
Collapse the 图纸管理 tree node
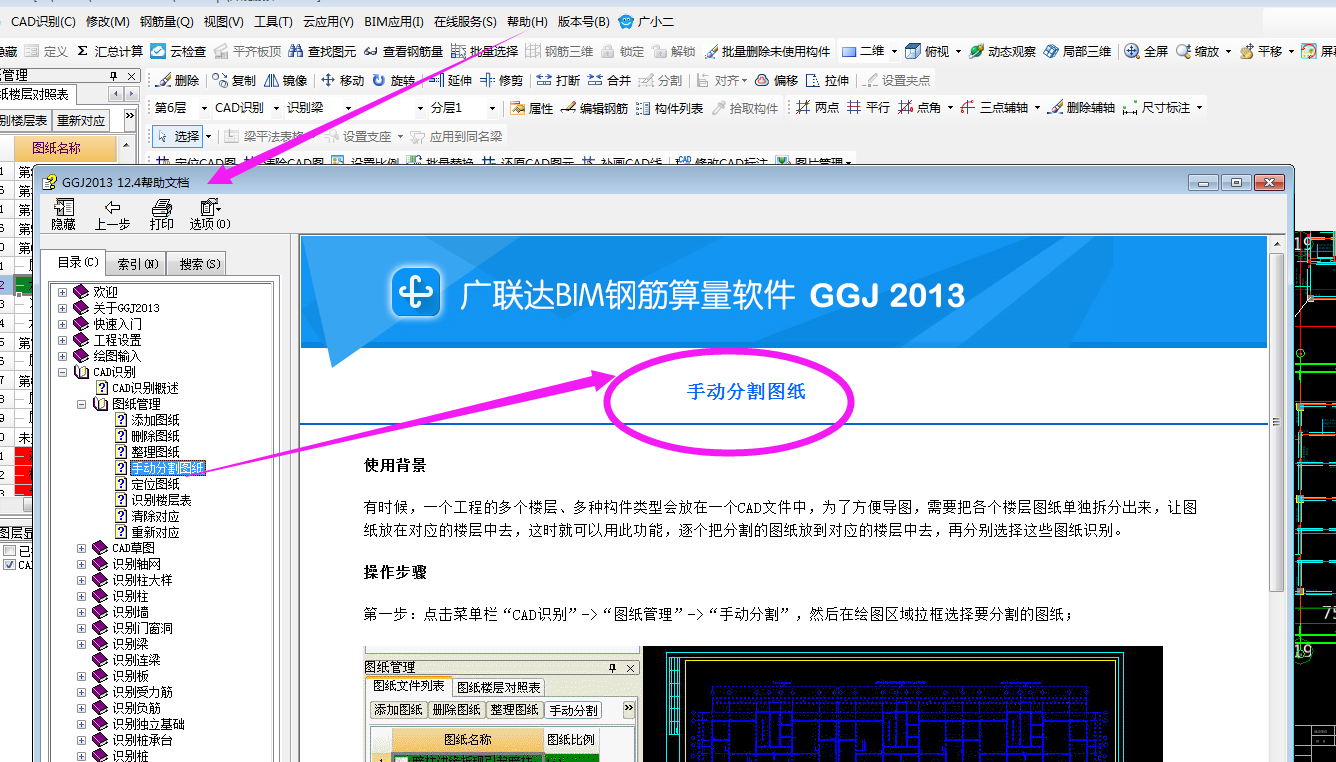pos(82,404)
